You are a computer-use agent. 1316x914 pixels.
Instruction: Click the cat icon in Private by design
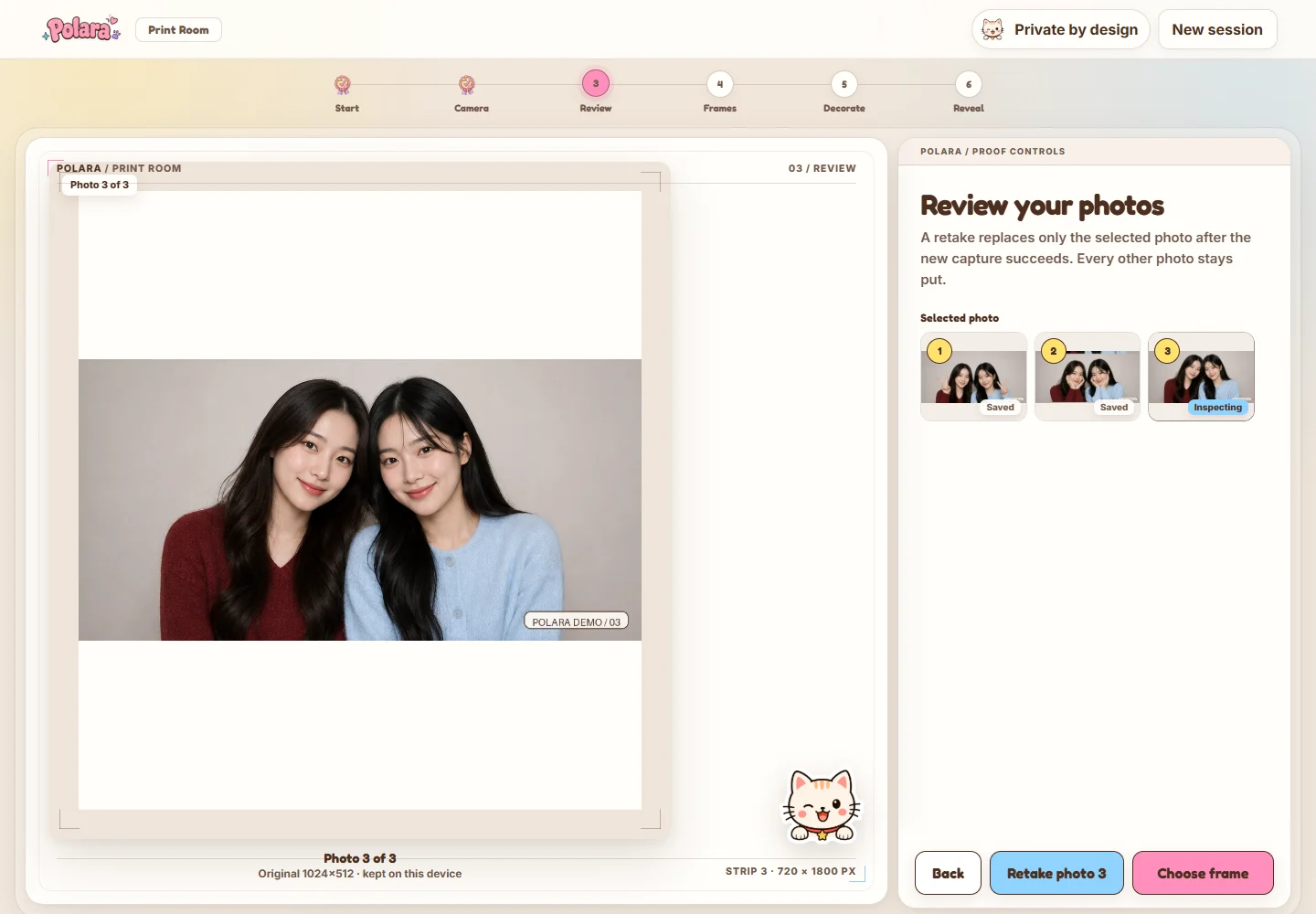[x=992, y=29]
